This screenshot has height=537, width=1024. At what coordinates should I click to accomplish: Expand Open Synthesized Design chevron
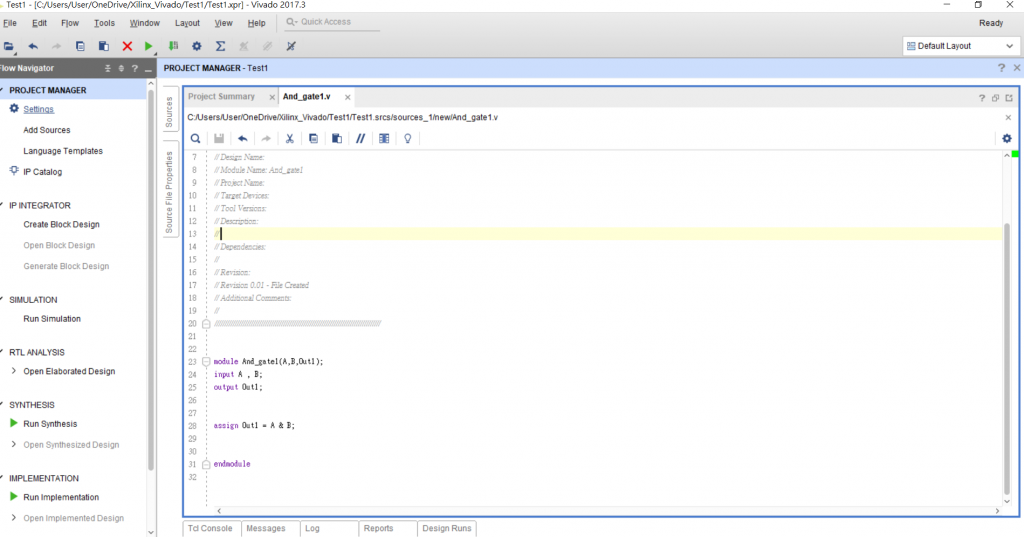coord(14,444)
